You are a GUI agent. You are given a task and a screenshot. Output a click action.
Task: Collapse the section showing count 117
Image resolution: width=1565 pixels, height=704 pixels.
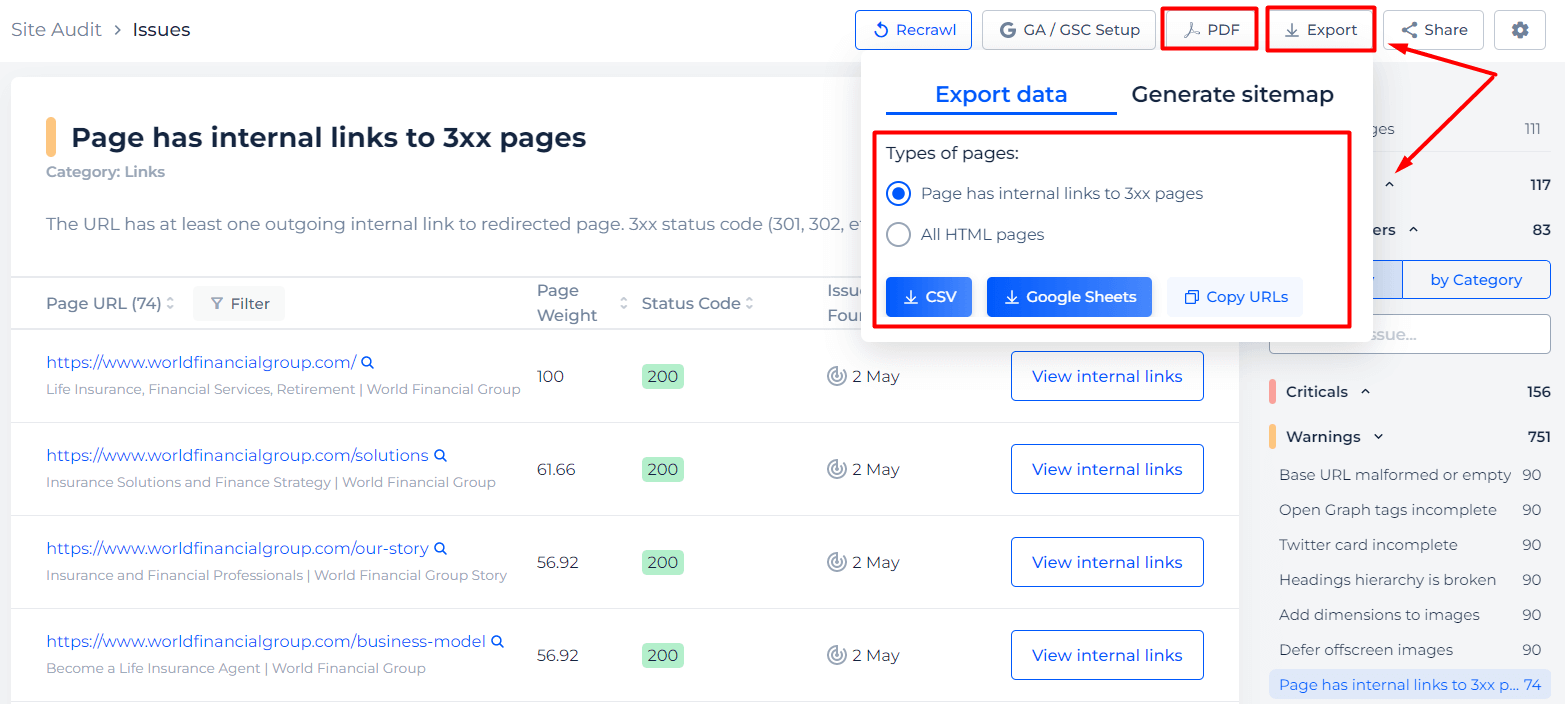tap(1389, 185)
